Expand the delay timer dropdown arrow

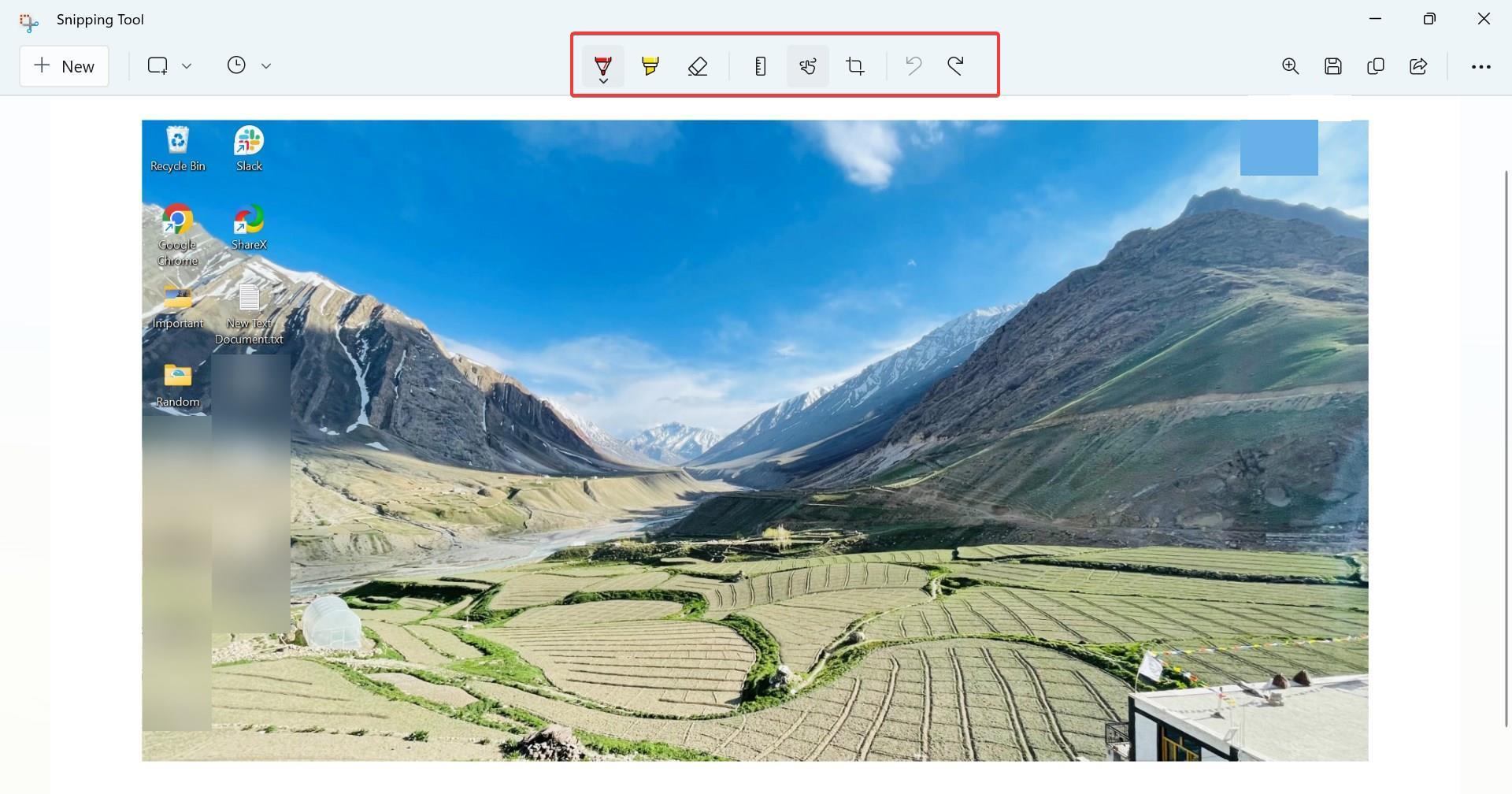(x=266, y=66)
